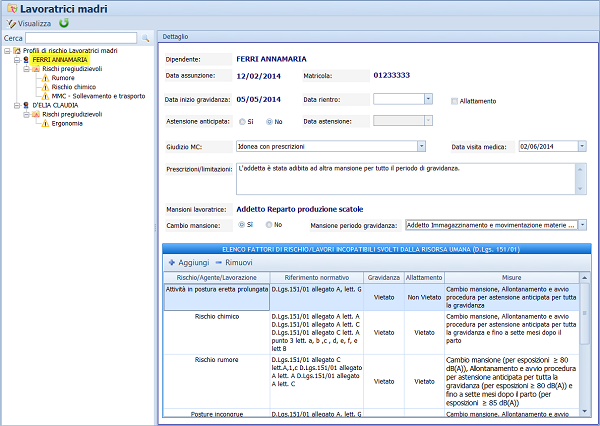
Task: Click the Ergonomia warning triangle icon
Action: (44, 123)
